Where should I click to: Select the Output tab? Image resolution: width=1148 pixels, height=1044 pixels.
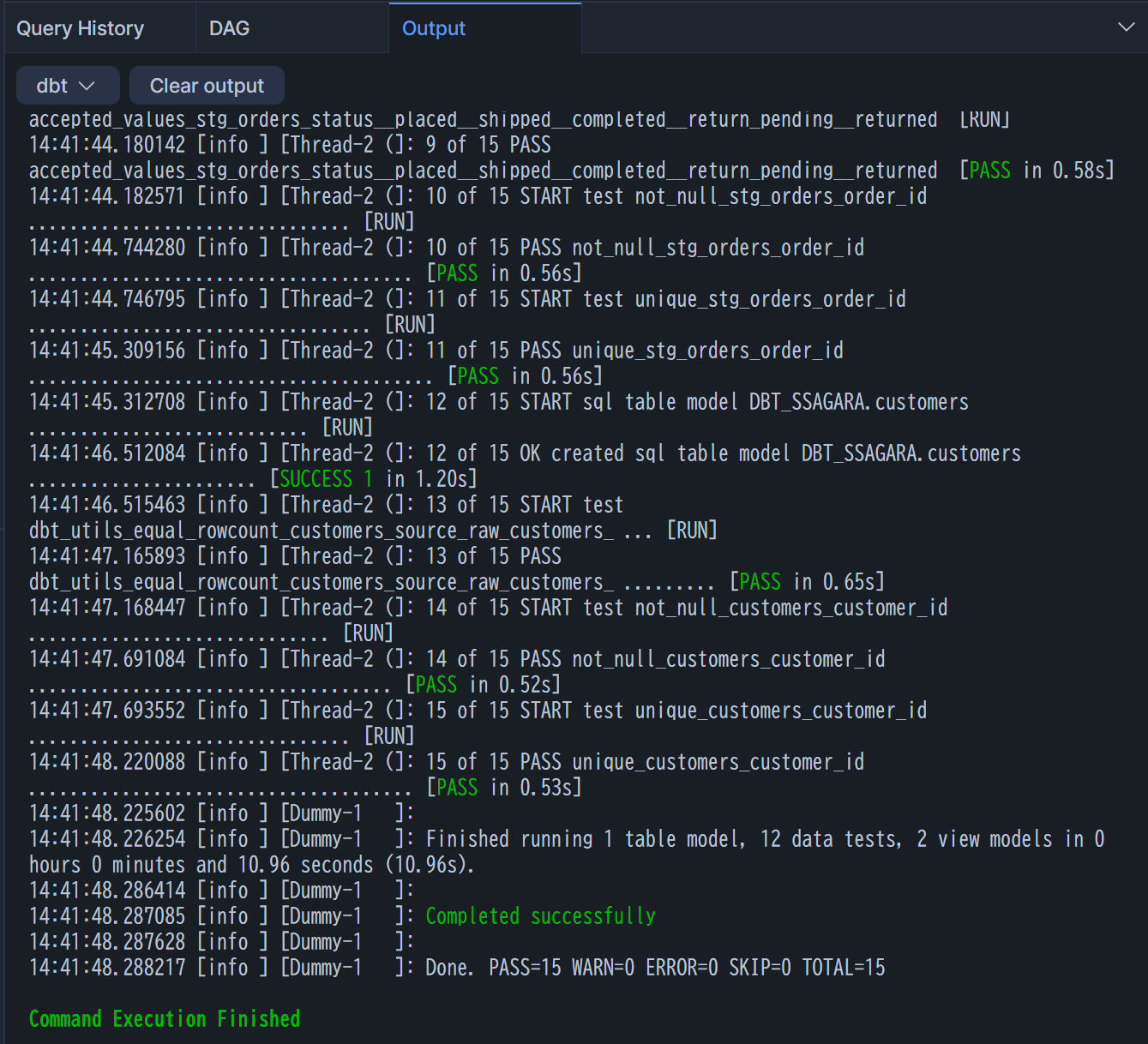click(433, 28)
